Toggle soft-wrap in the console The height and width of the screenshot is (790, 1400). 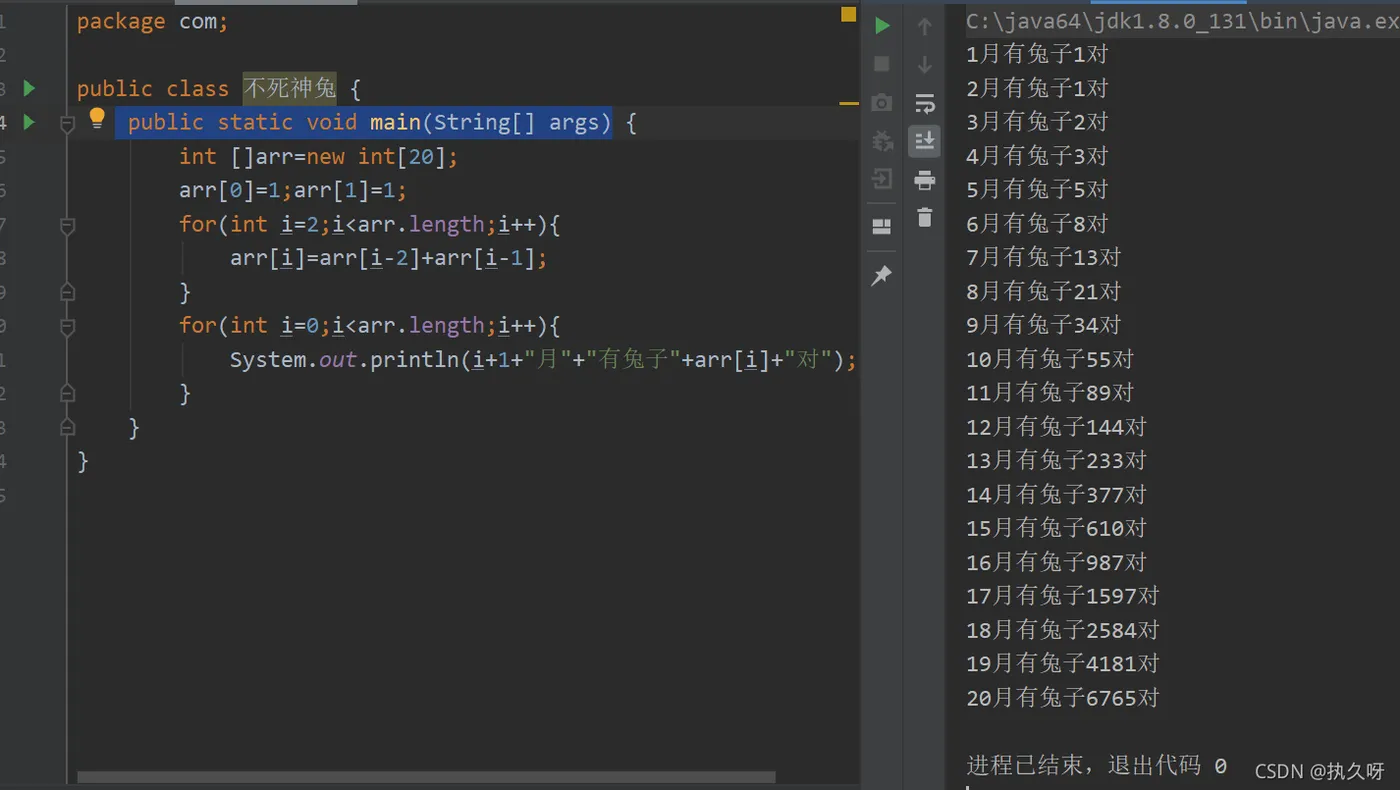pos(924,103)
